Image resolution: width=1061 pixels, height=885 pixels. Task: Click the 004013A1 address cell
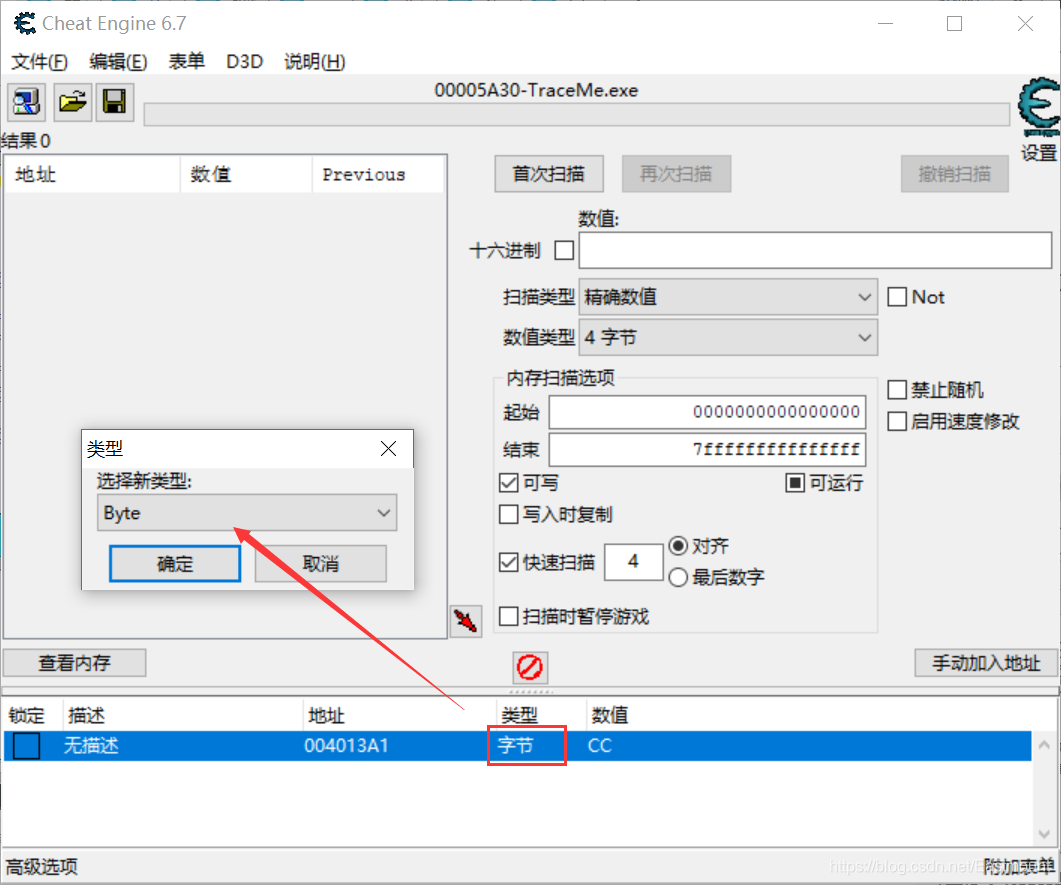pos(346,746)
